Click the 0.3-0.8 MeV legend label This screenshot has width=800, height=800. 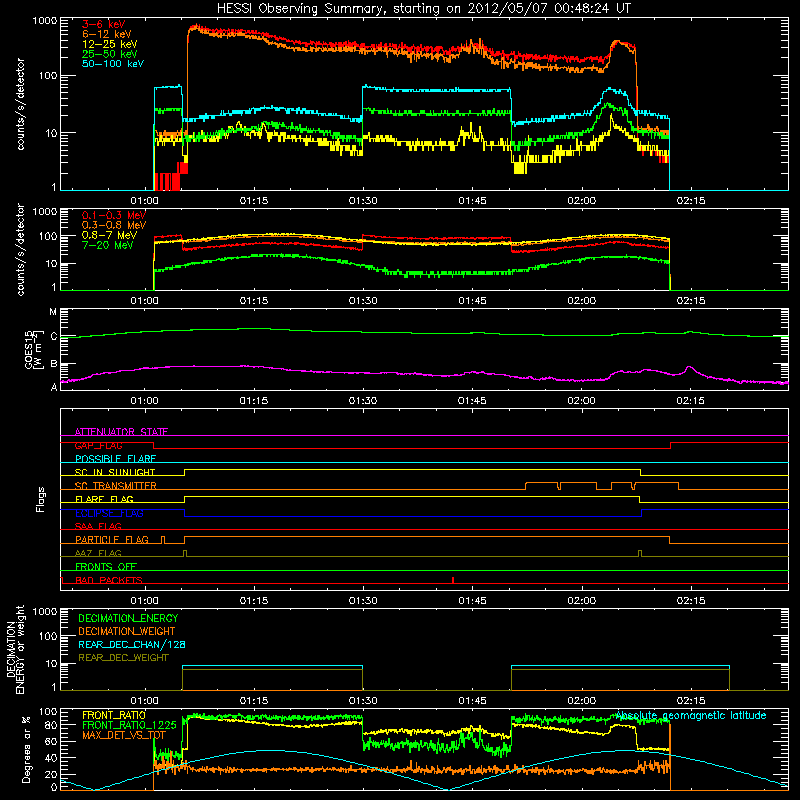pos(114,225)
